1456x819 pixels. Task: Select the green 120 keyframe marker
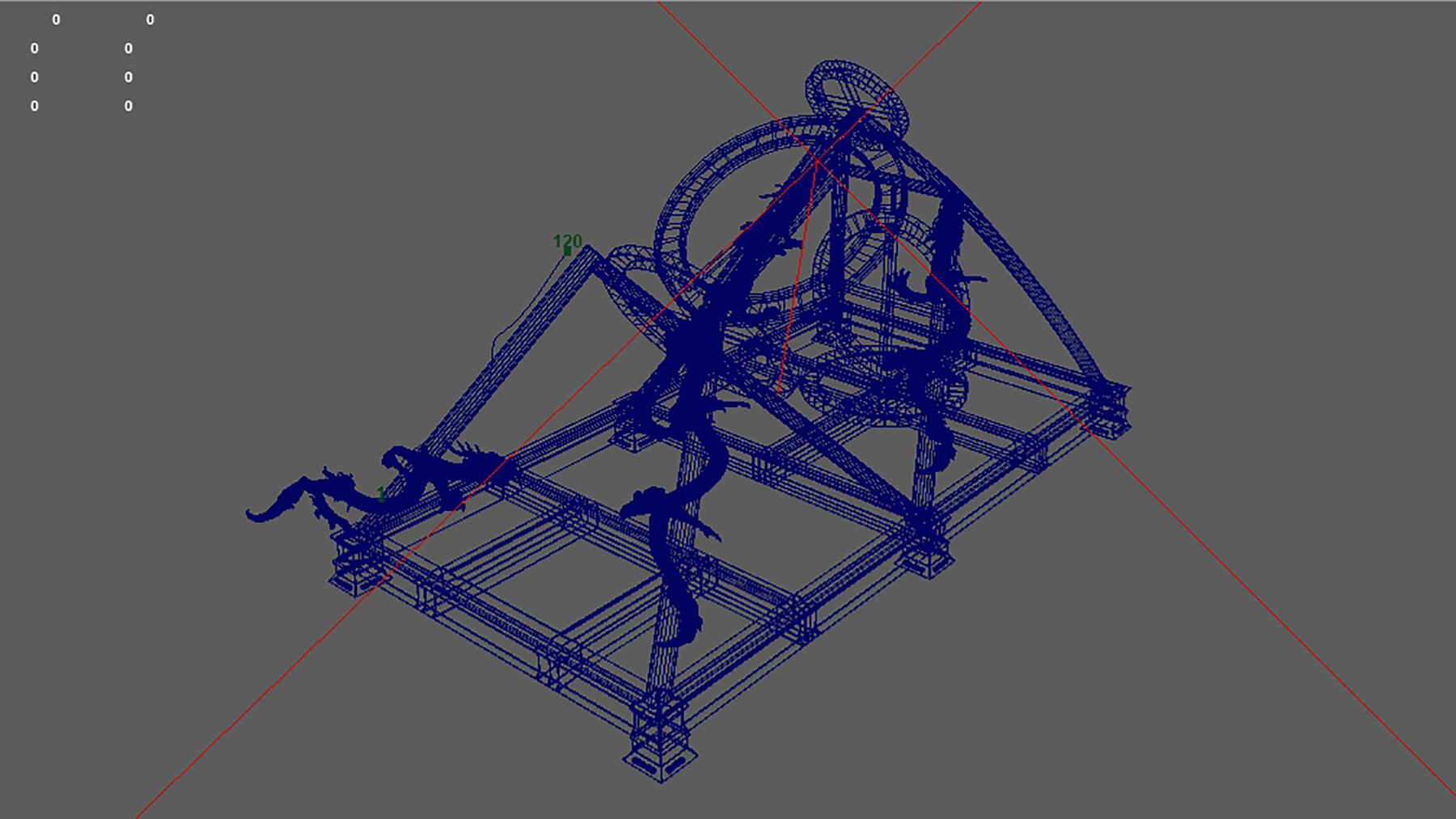(x=566, y=239)
